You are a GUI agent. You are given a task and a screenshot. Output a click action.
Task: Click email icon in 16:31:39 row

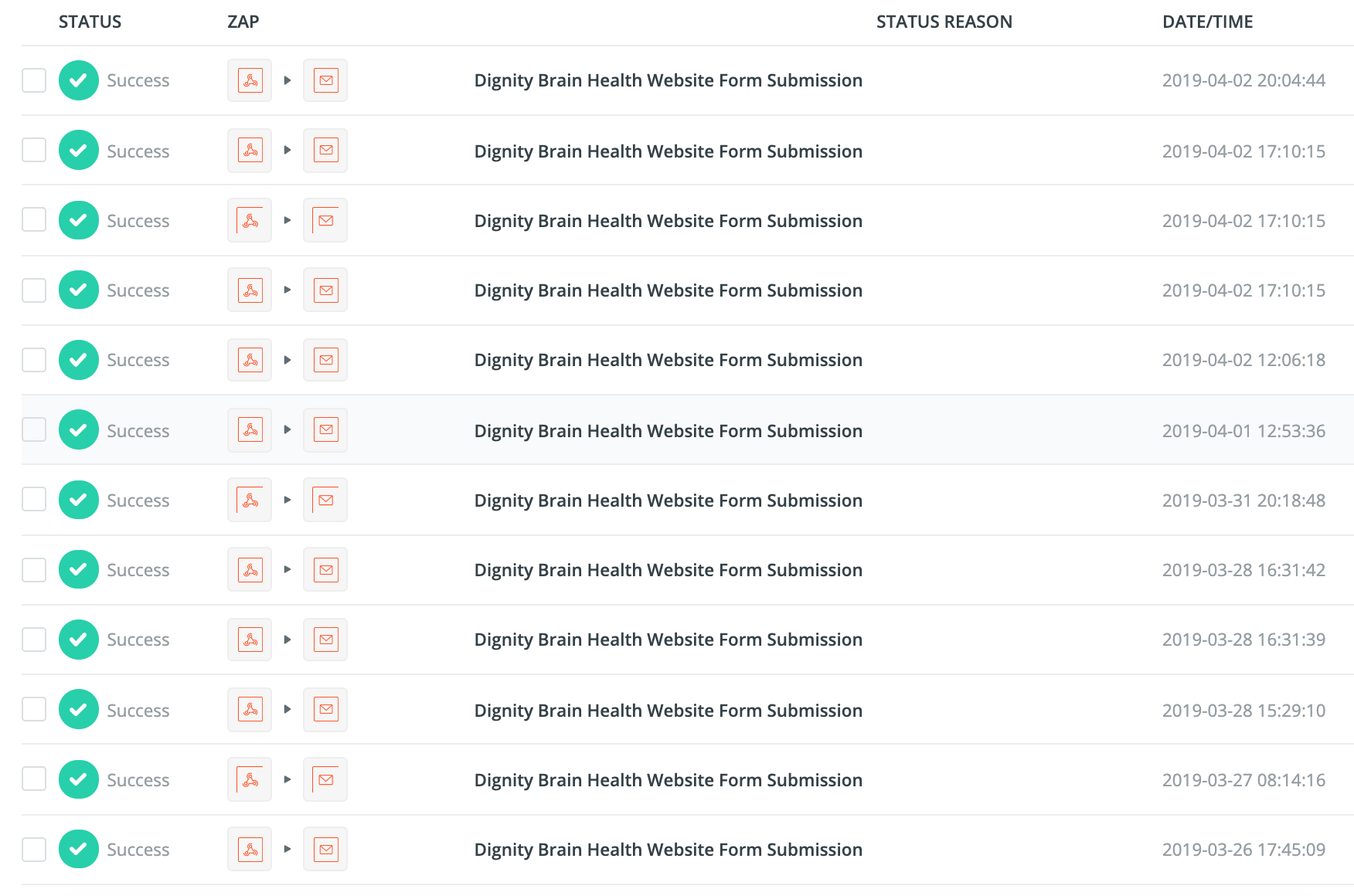(325, 640)
